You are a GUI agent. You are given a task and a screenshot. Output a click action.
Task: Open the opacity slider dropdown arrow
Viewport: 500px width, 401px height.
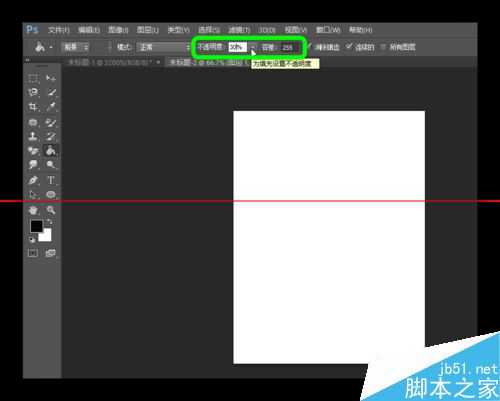coord(253,47)
